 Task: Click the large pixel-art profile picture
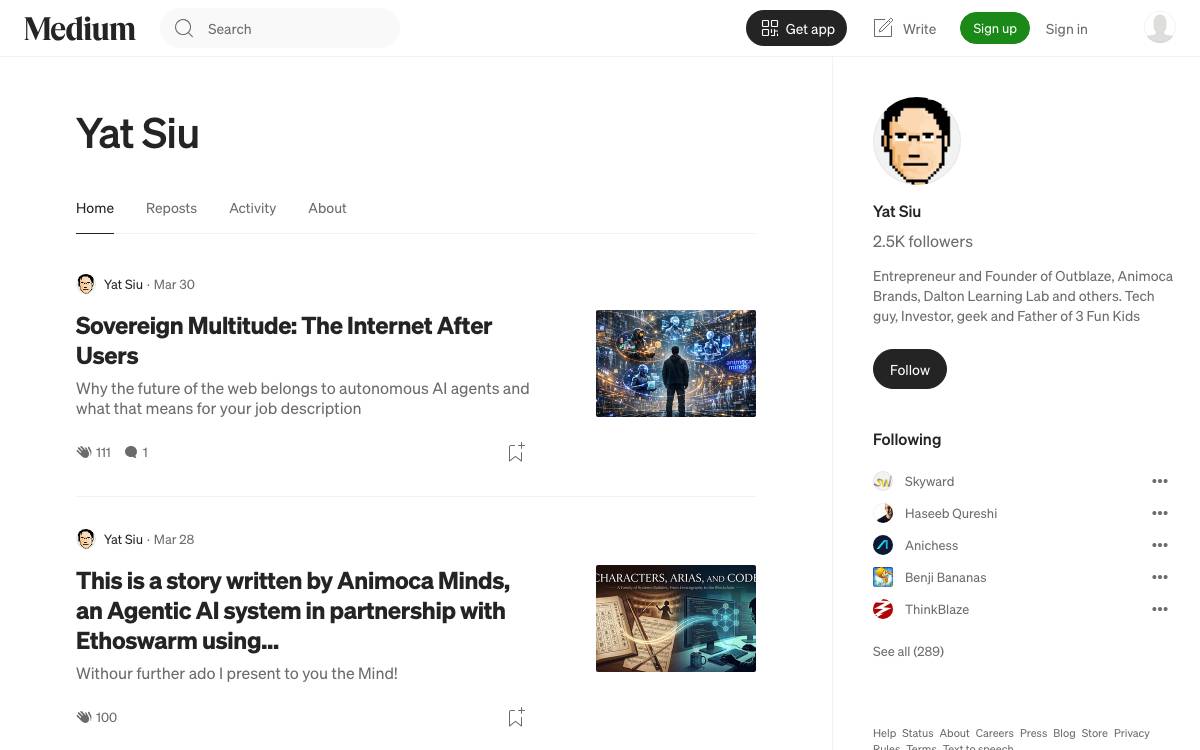pos(917,141)
